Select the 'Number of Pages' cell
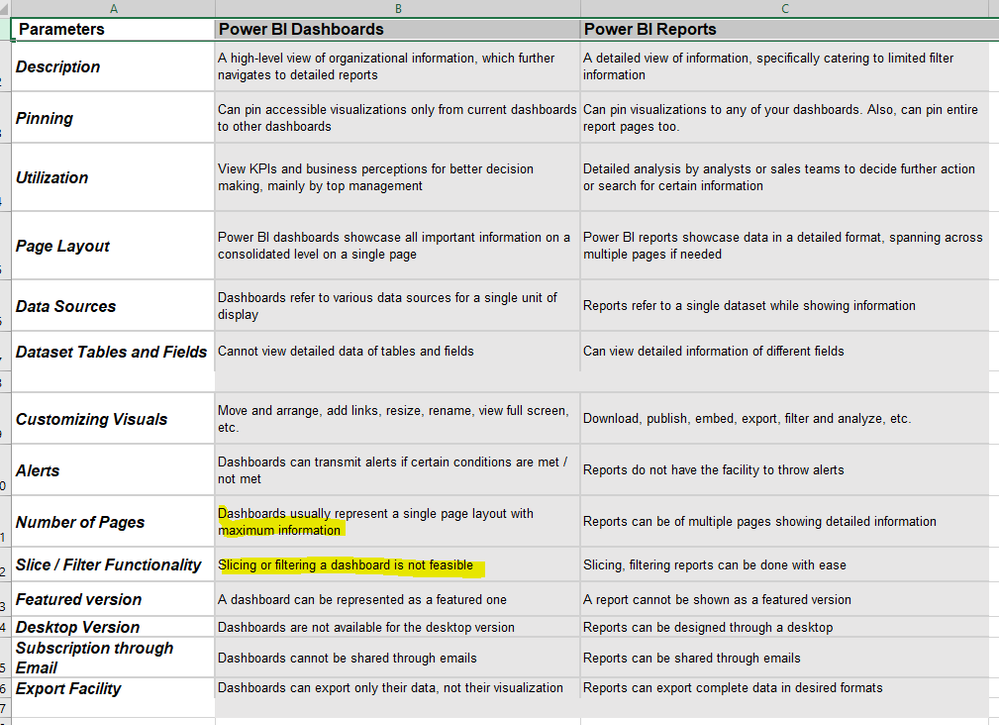Image resolution: width=999 pixels, height=725 pixels. [x=113, y=522]
